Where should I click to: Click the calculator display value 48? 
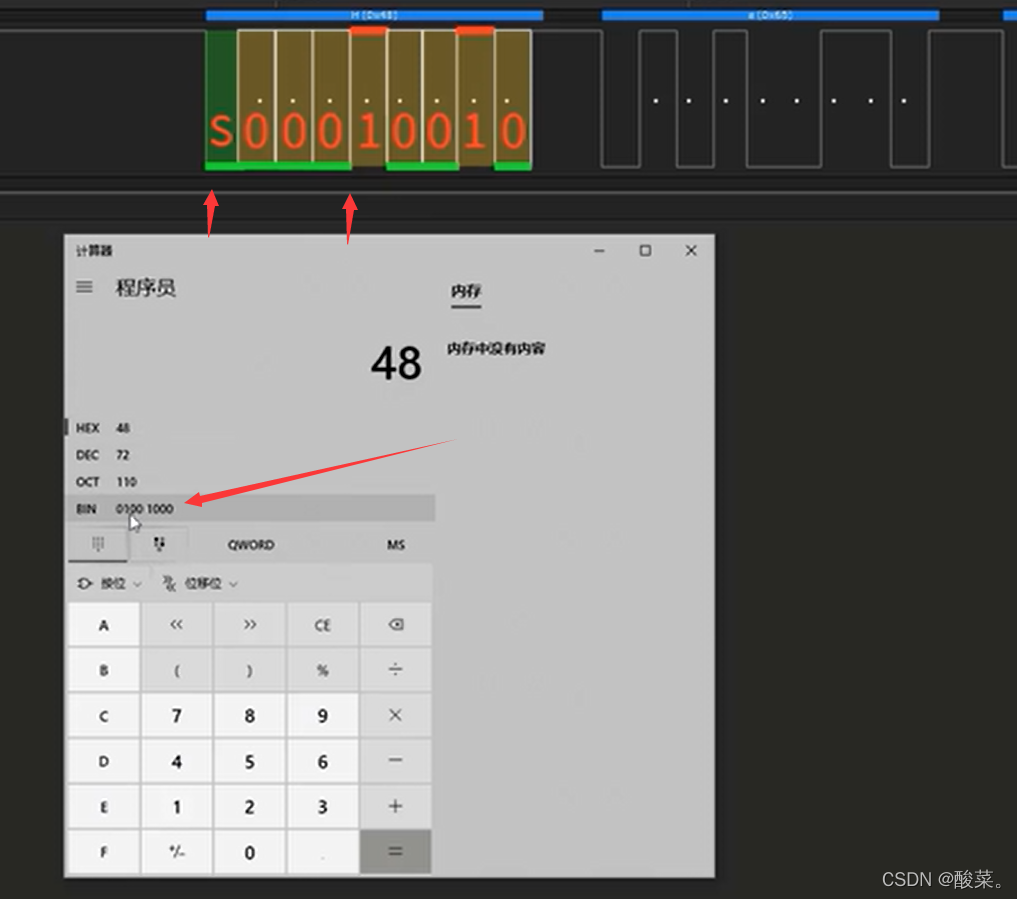[396, 363]
